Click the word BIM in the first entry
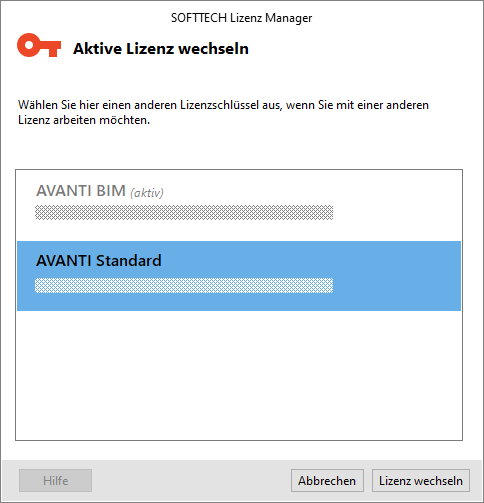This screenshot has width=484, height=503. click(x=111, y=191)
